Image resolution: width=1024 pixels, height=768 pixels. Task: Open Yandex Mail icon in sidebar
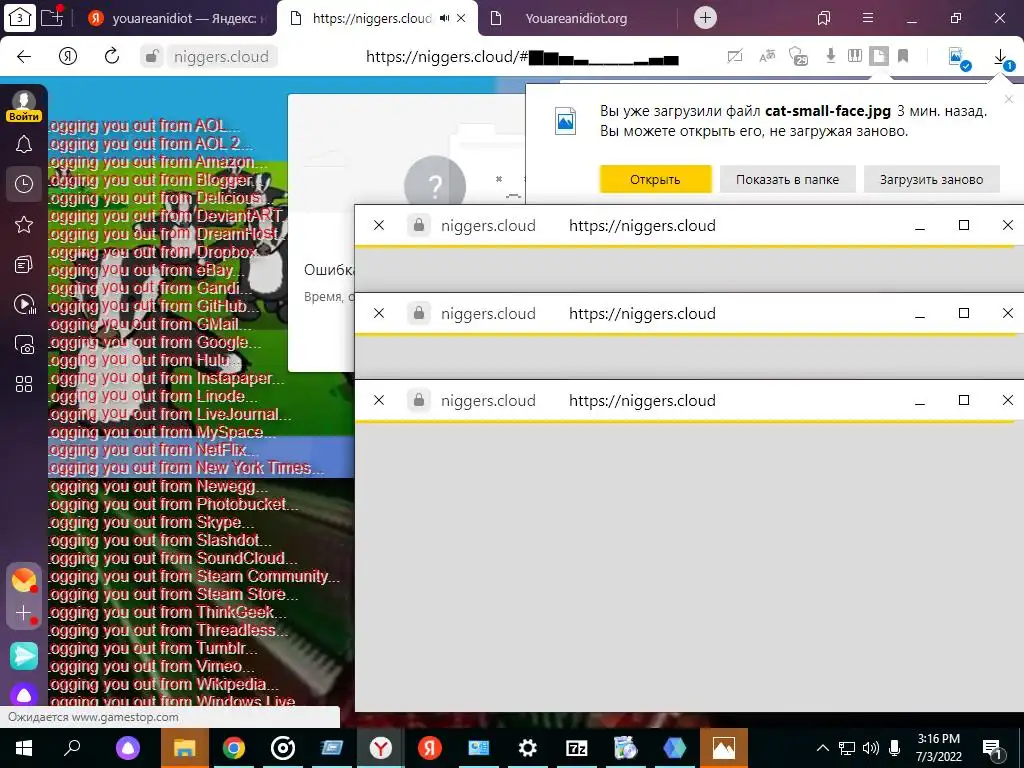pos(24,580)
